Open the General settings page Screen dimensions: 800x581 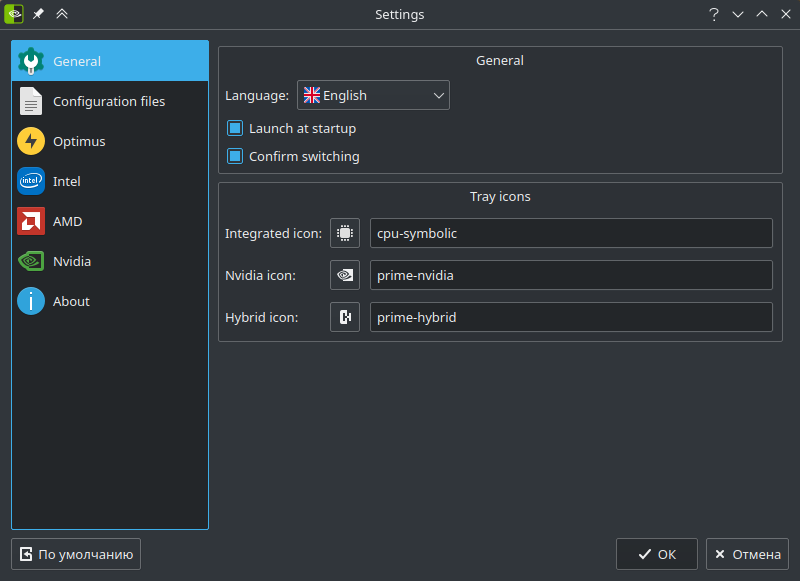pos(110,61)
